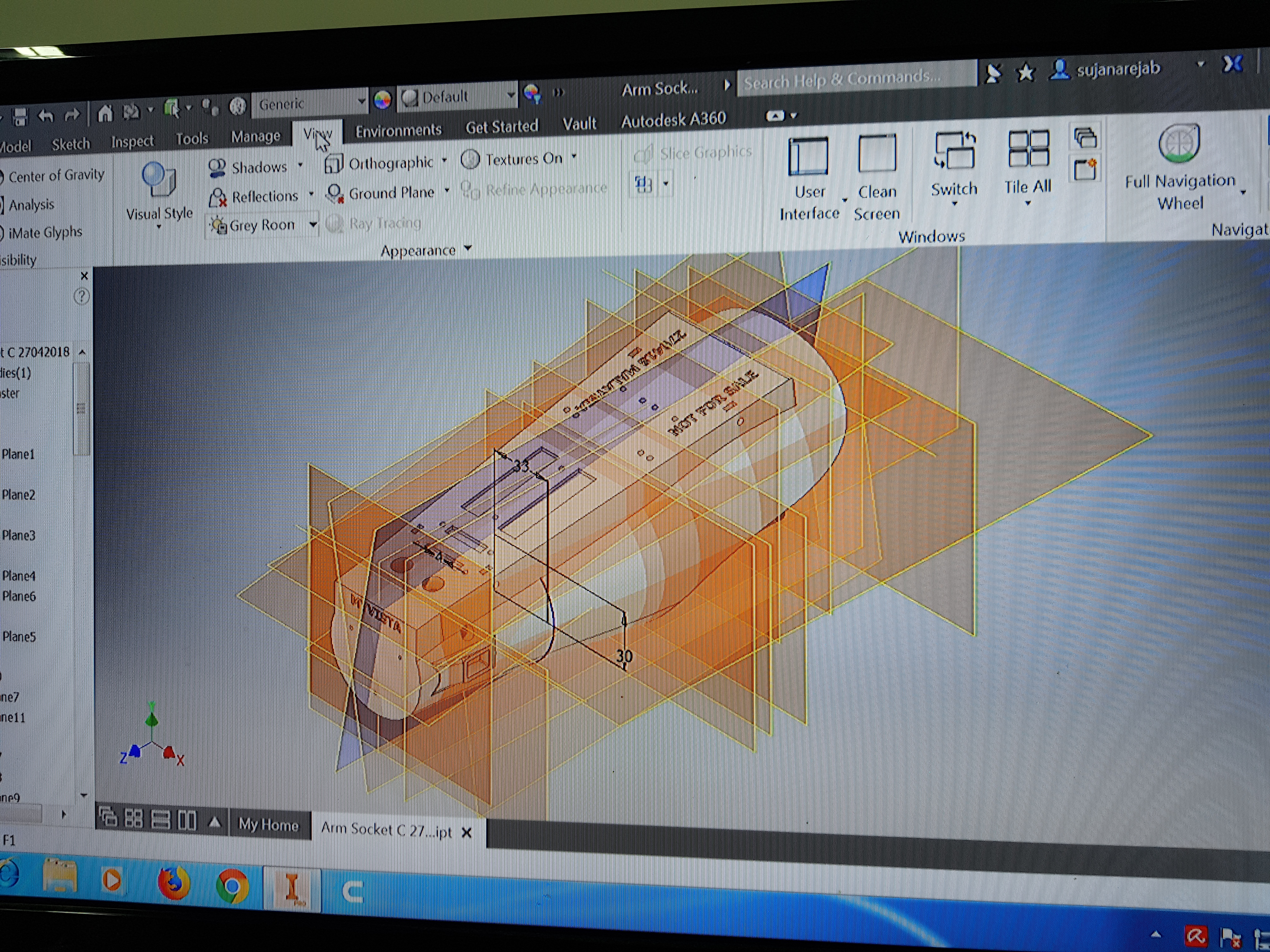
Task: Open the Manage ribbon tab
Action: [x=255, y=136]
